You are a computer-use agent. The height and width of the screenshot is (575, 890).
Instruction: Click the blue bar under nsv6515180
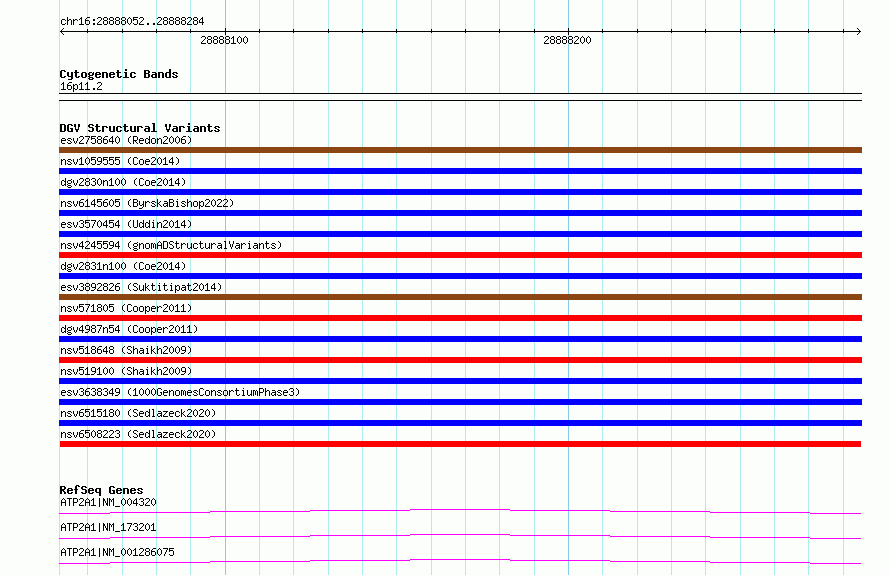click(x=460, y=423)
